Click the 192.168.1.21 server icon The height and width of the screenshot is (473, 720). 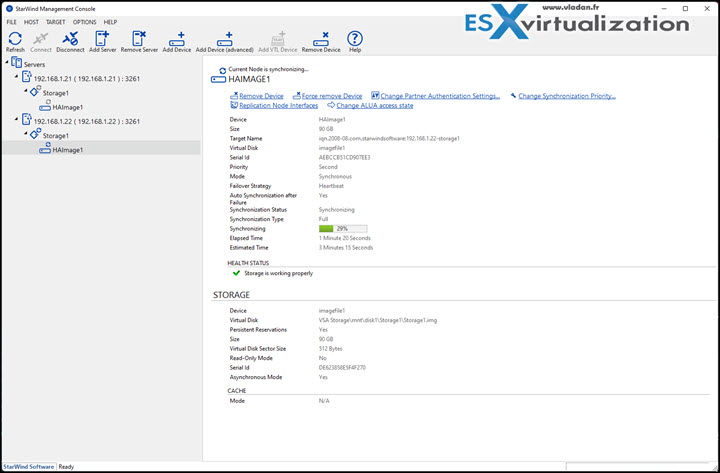tap(27, 77)
